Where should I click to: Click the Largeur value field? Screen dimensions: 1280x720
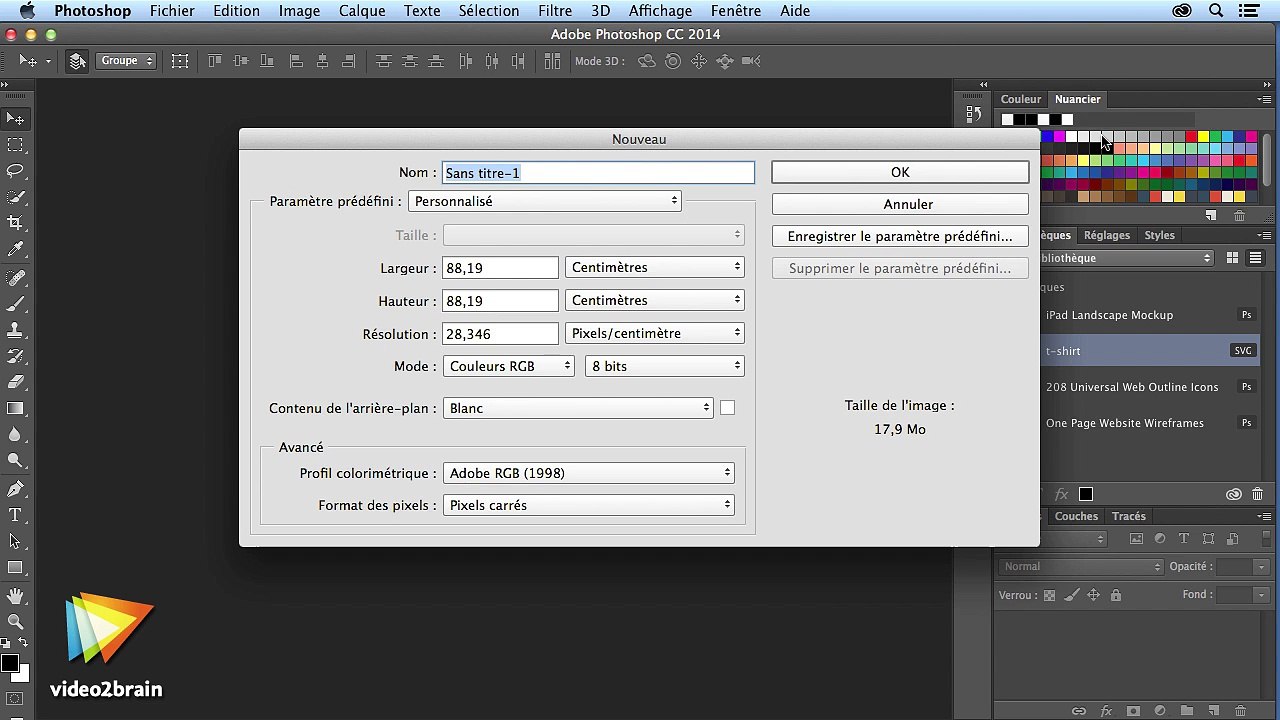click(500, 268)
